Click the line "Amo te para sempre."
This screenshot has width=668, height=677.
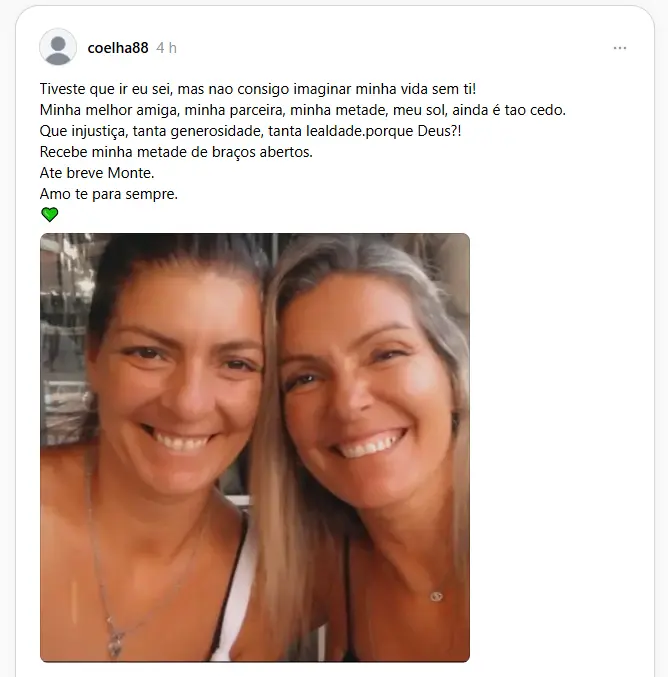click(x=109, y=194)
